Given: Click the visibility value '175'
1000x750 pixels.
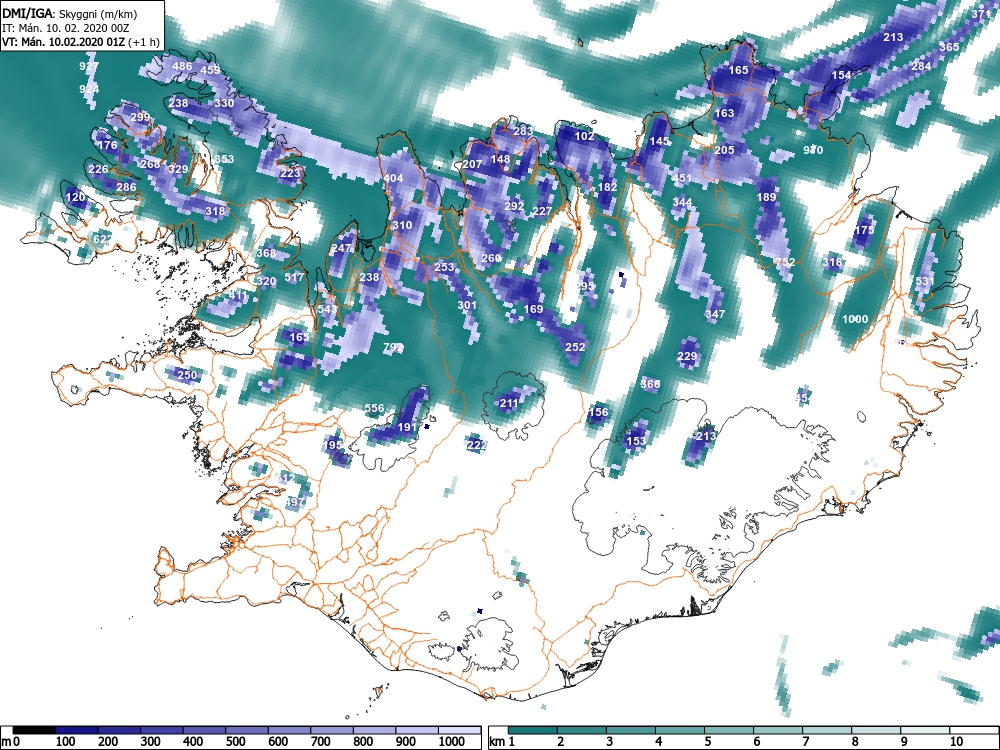Looking at the screenshot, I should [864, 230].
